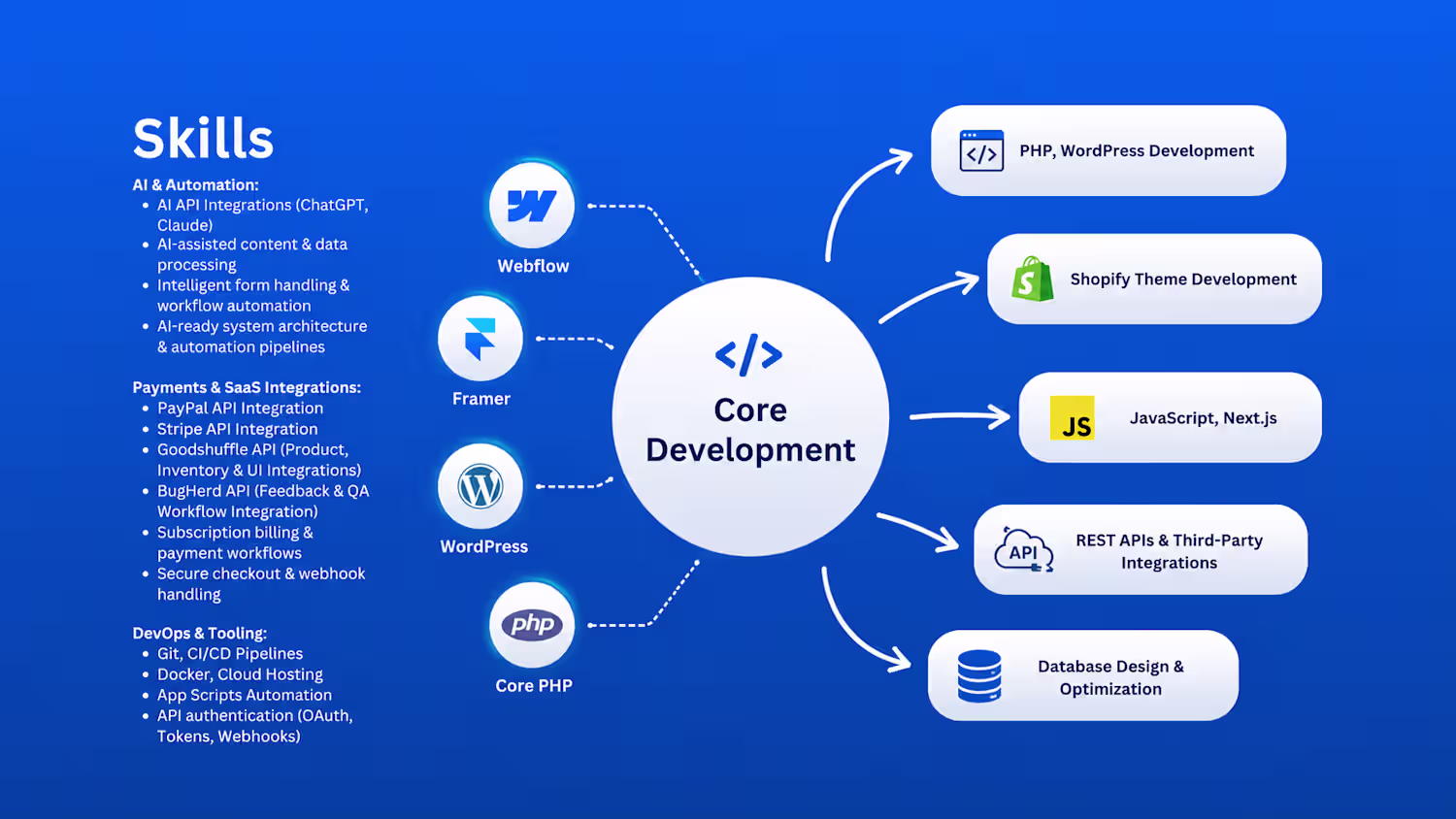1456x819 pixels.
Task: Select Database Design & Optimization card
Action: (x=1083, y=675)
